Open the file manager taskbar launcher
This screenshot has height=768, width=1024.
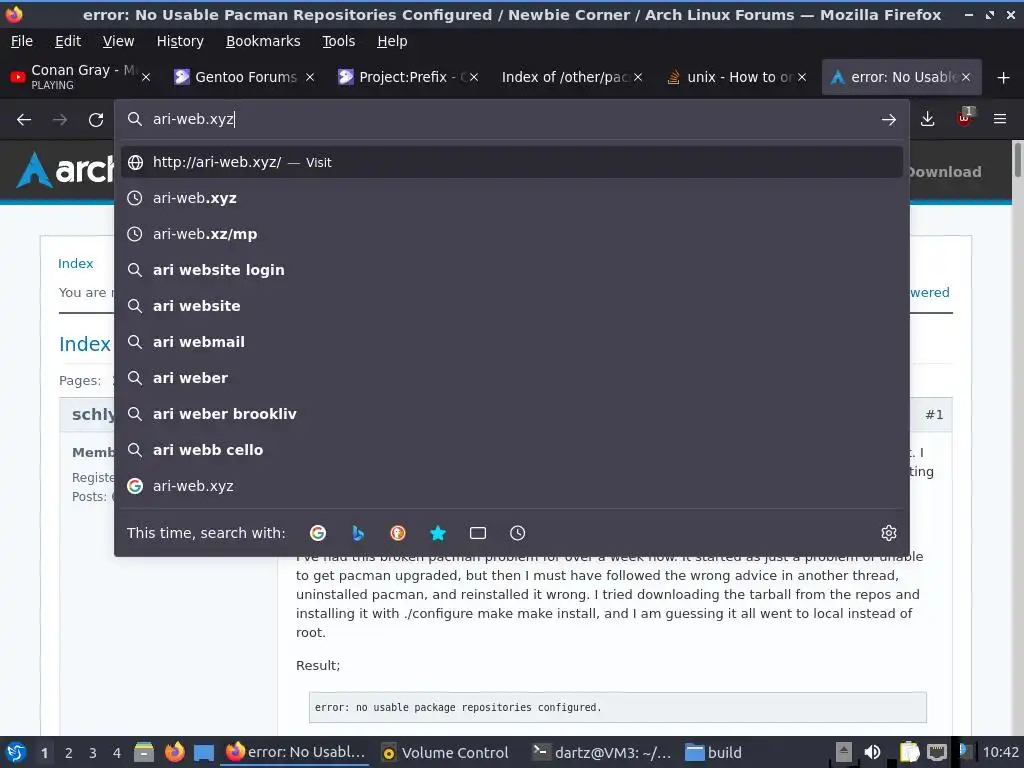click(144, 752)
